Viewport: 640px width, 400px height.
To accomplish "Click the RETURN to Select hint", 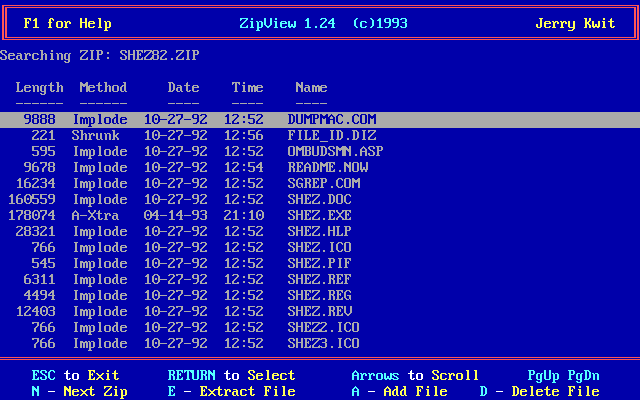I will (231, 376).
